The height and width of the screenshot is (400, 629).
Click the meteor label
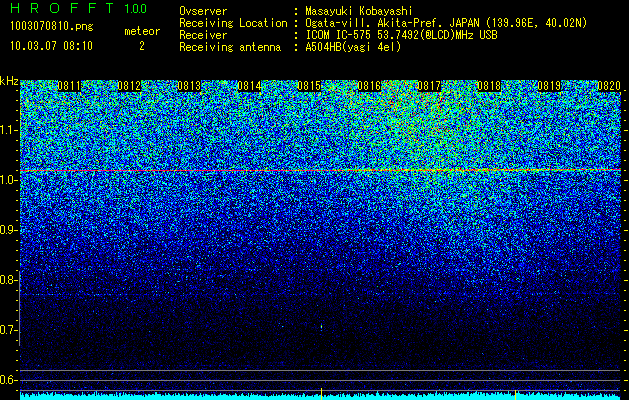coord(142,31)
